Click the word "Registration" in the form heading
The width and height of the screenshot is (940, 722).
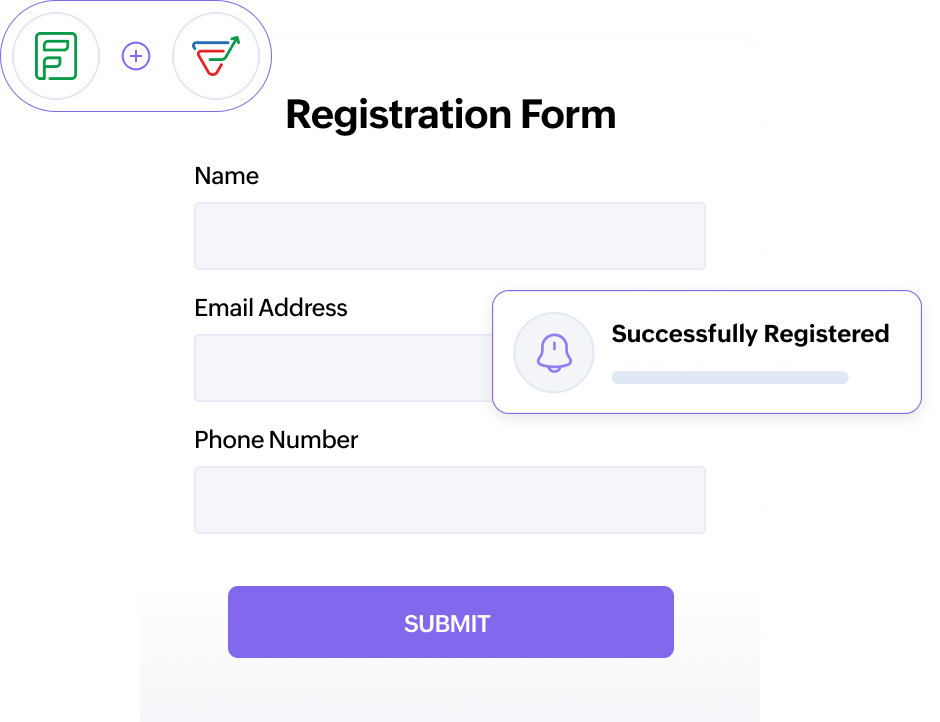coord(398,115)
